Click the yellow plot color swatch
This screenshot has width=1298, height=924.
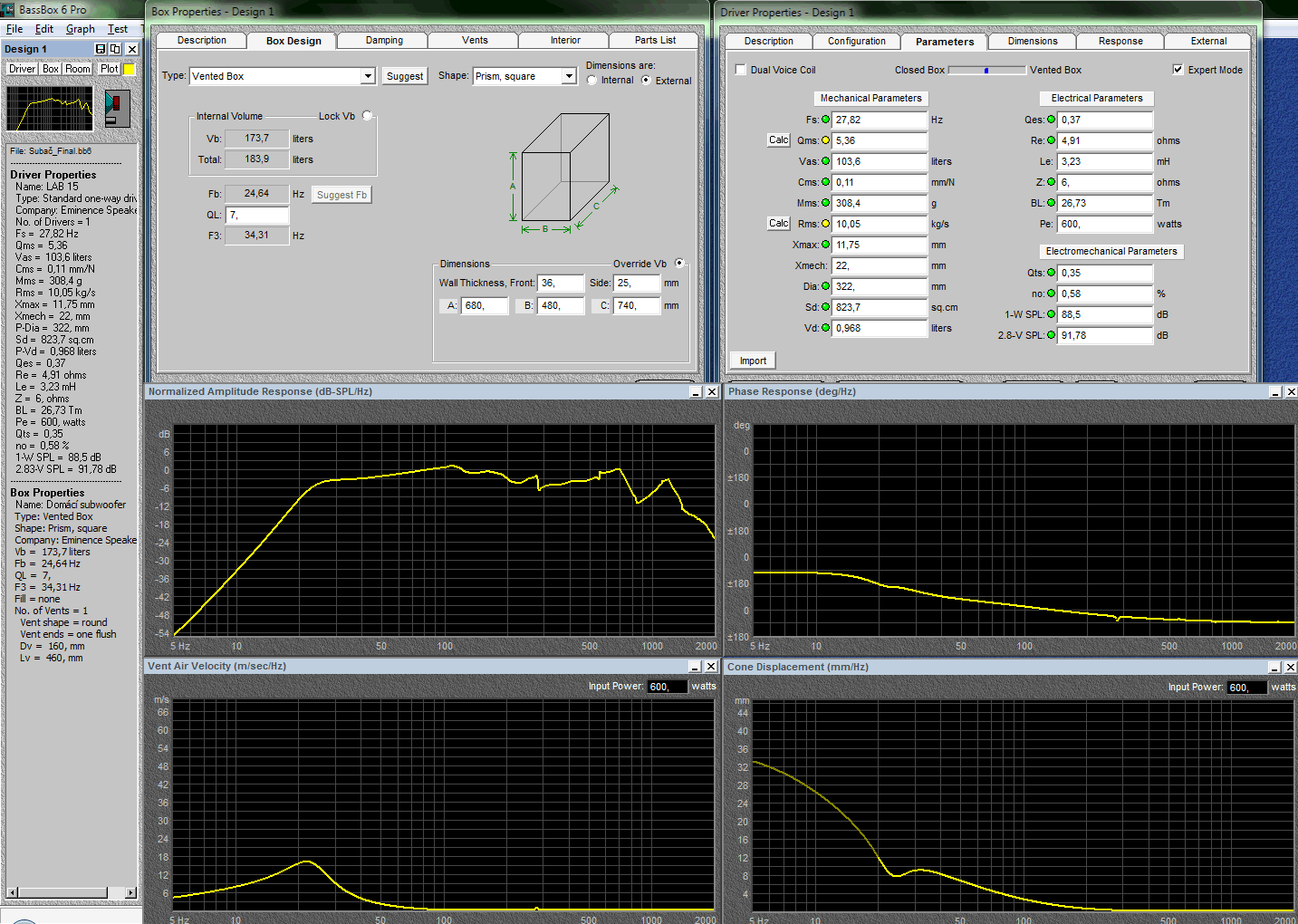coord(130,69)
